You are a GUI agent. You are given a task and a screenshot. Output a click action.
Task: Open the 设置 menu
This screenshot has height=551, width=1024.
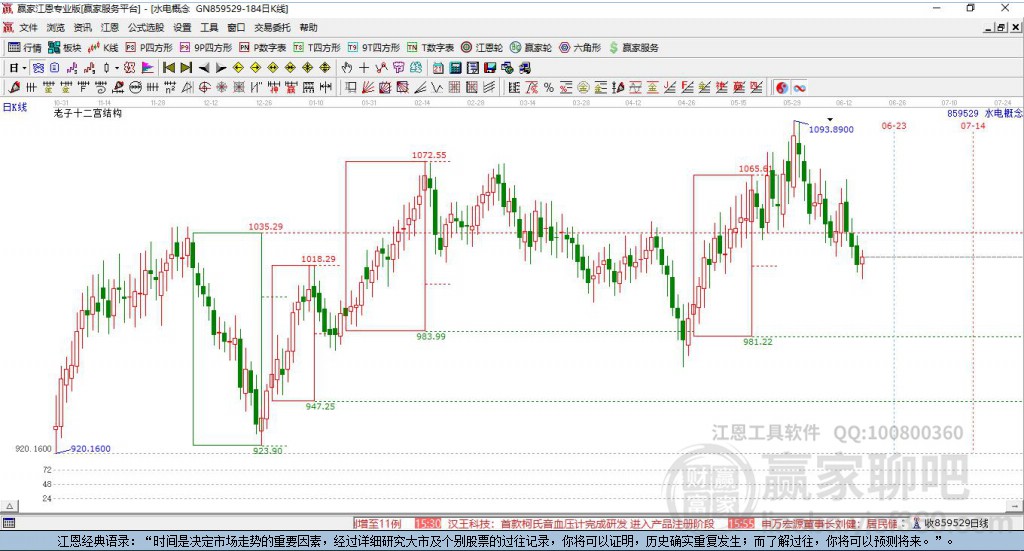pos(182,27)
